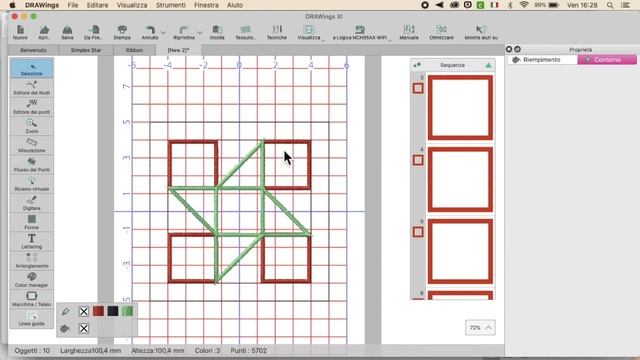This screenshot has width=640, height=360.
Task: Set outline color to none (X box)
Action: pyautogui.click(x=84, y=311)
